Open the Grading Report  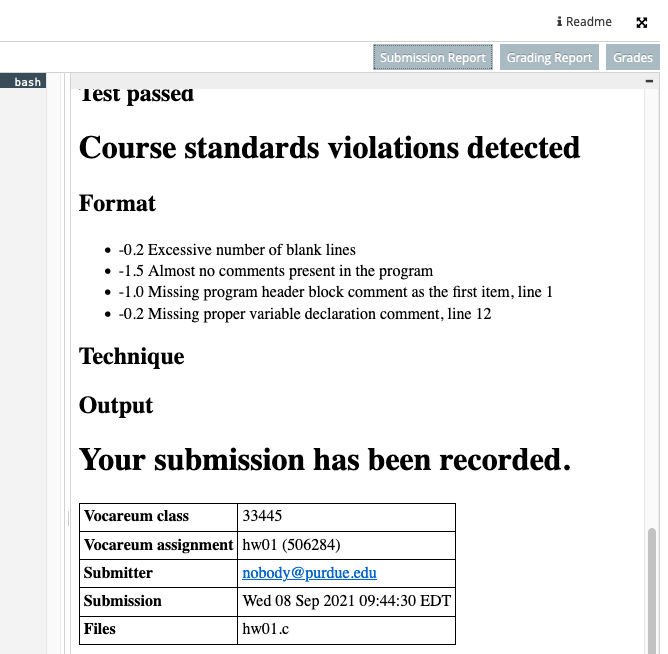(549, 57)
